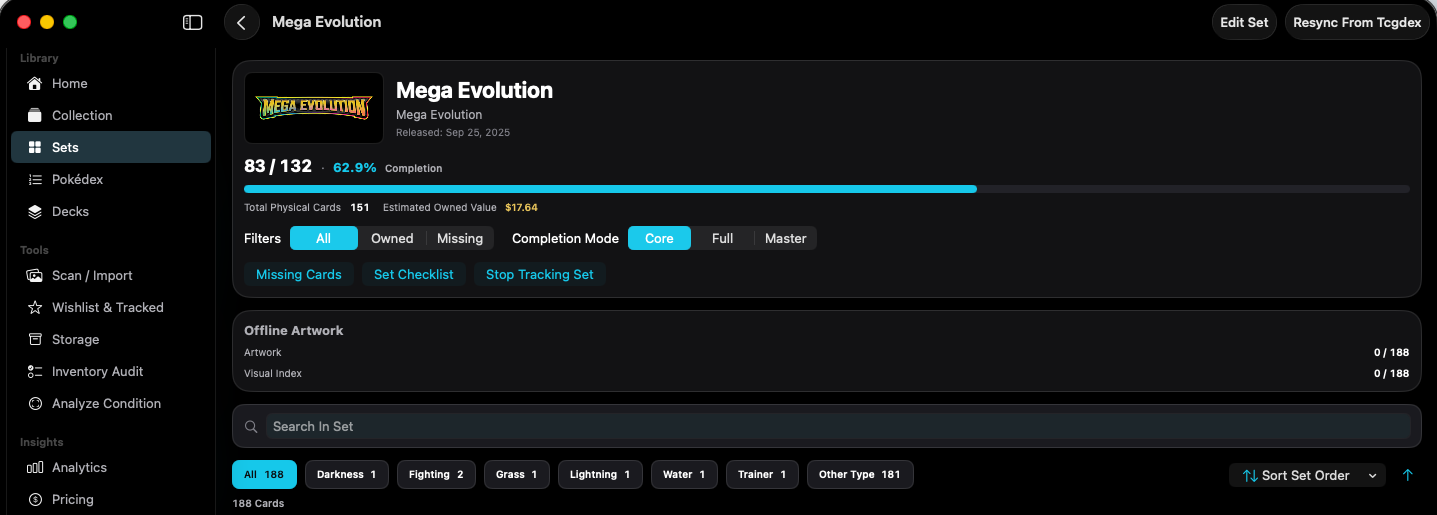Click the magnifier icon in search
The width and height of the screenshot is (1437, 515).
[x=252, y=426]
